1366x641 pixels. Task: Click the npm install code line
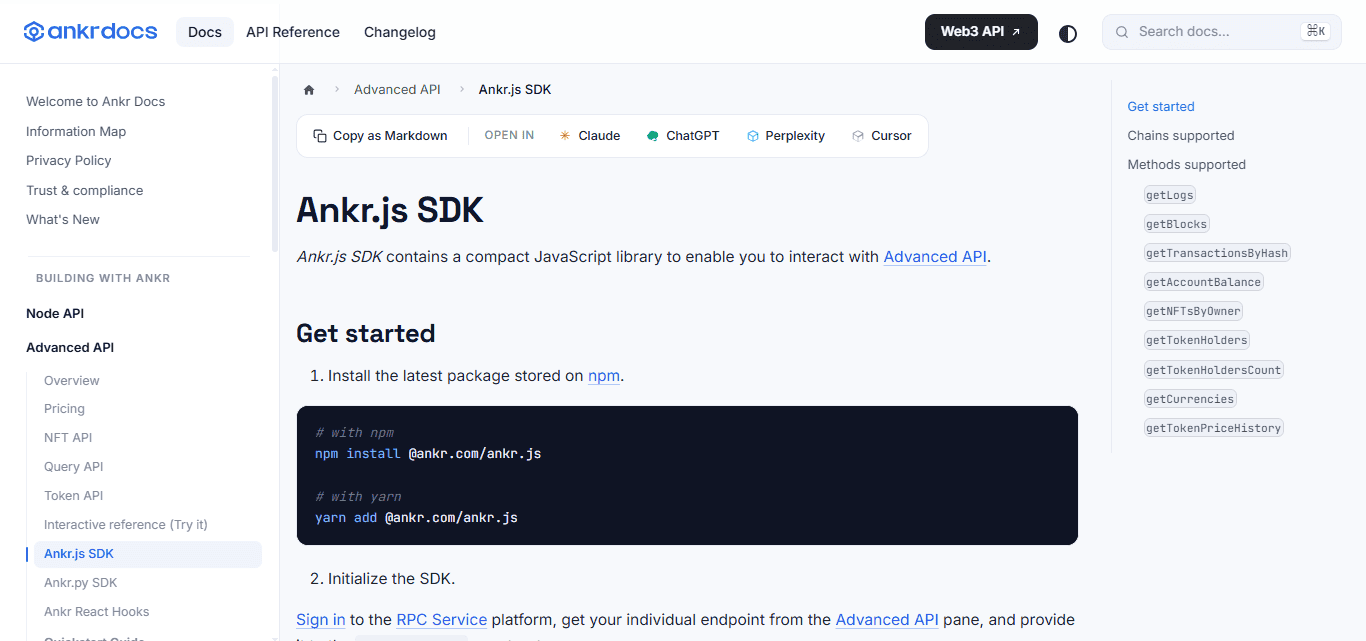(x=428, y=454)
